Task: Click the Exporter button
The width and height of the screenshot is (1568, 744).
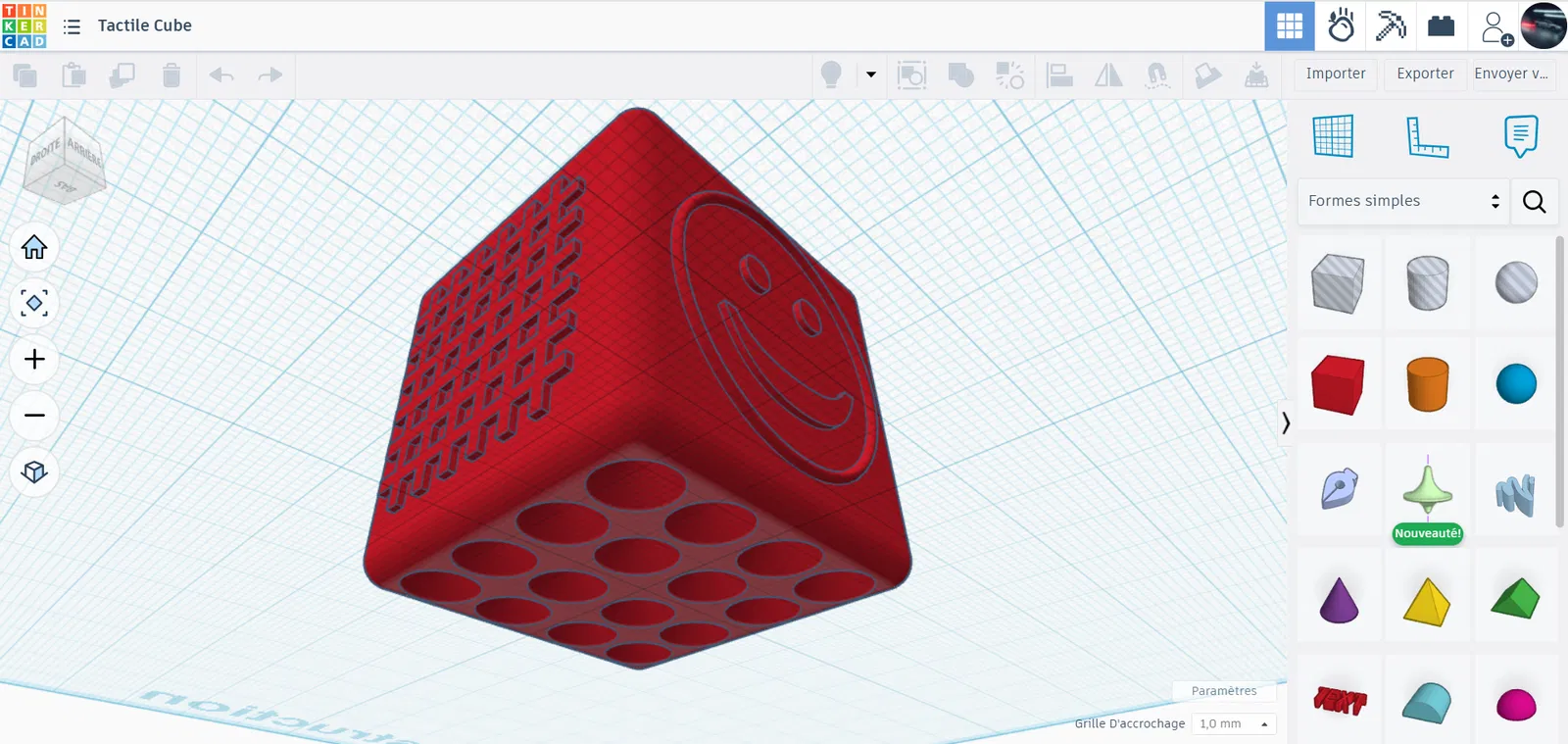Action: click(1425, 74)
